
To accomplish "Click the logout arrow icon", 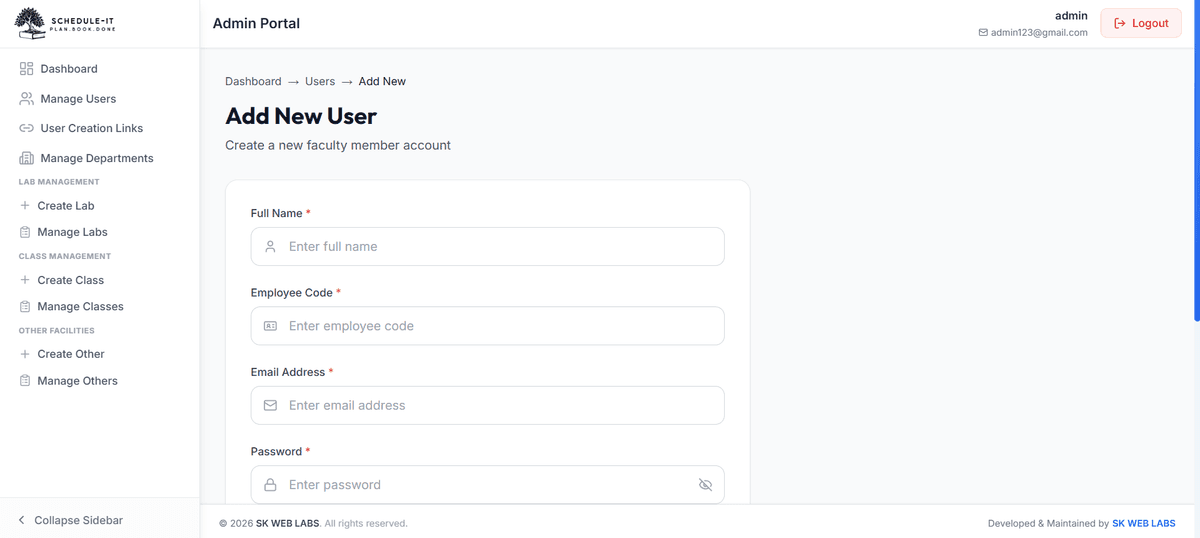I will (1120, 23).
